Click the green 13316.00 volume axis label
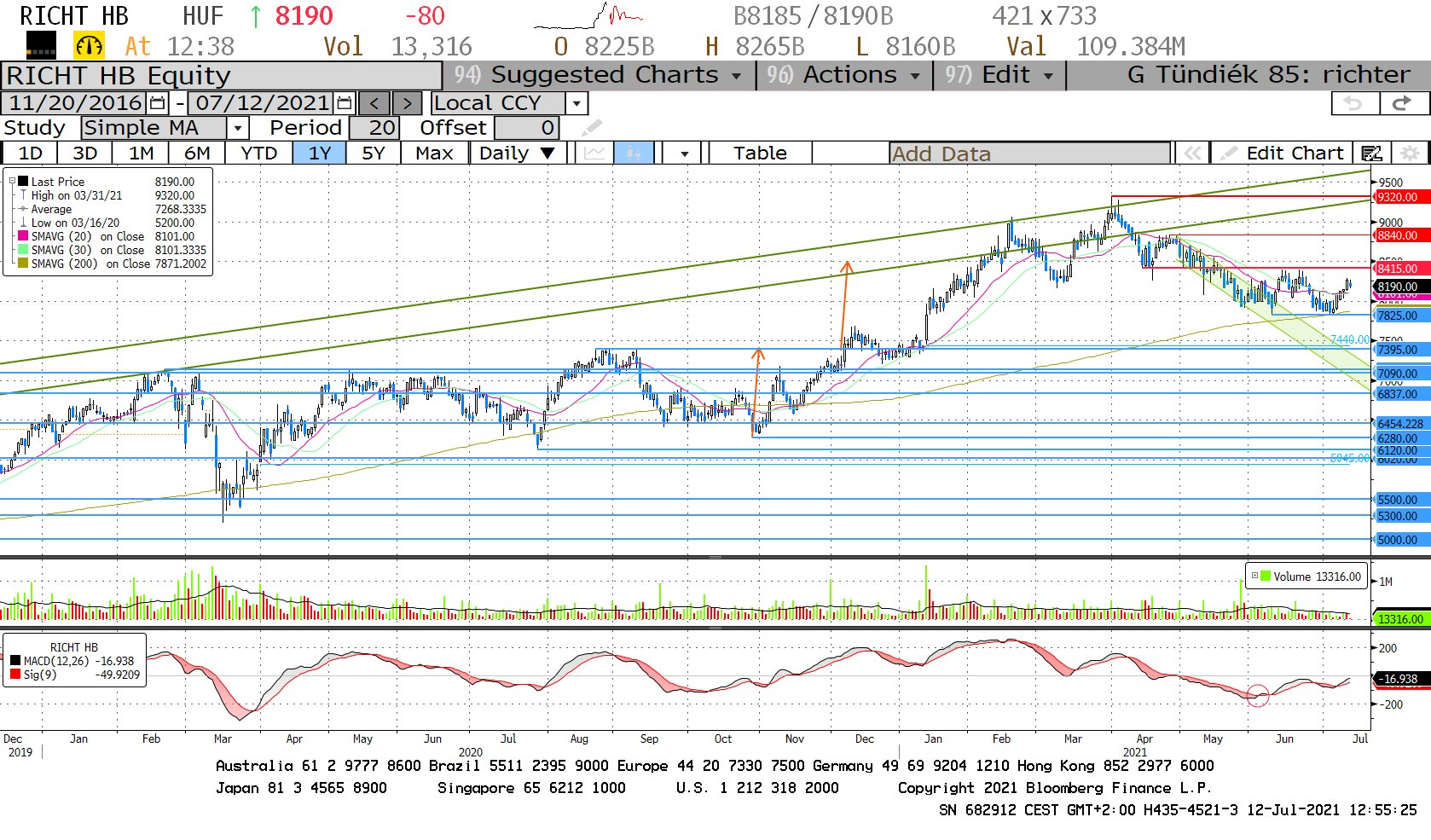 tap(1401, 619)
